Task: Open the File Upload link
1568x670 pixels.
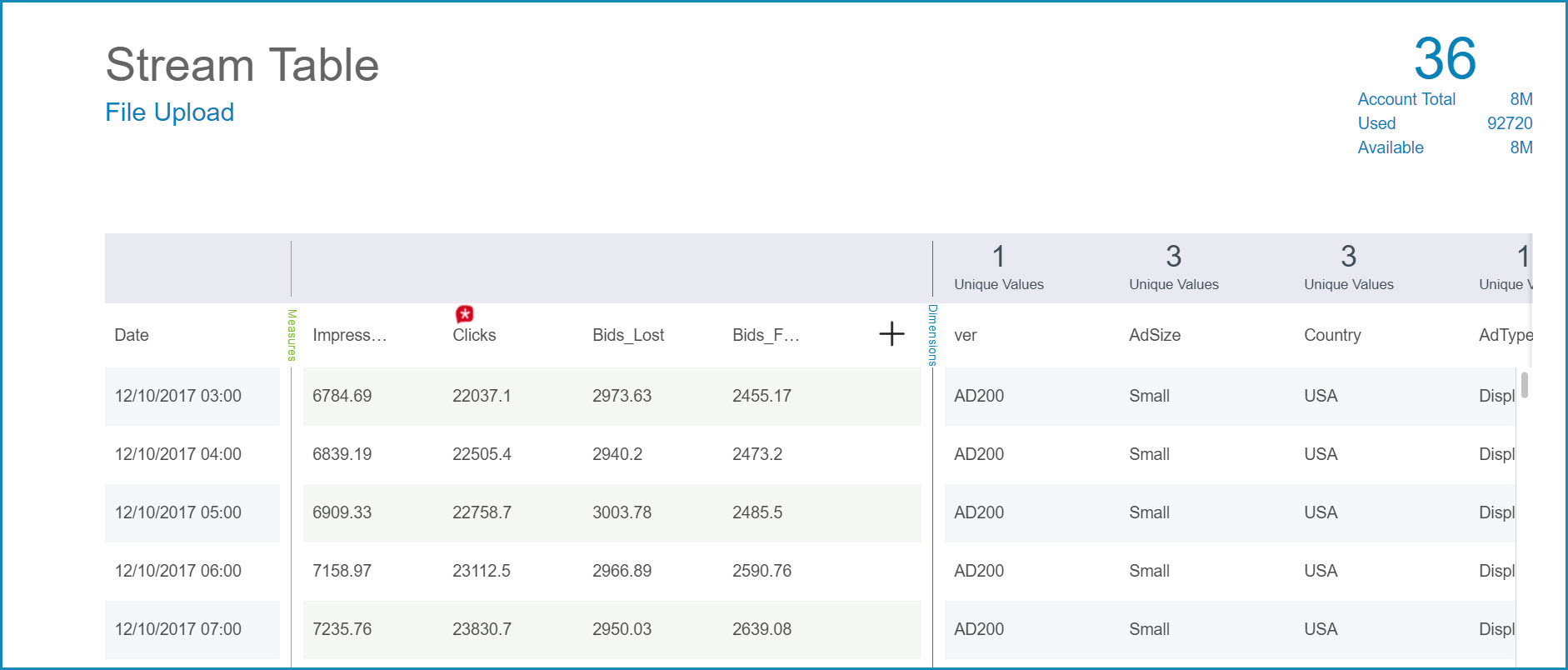Action: tap(169, 112)
